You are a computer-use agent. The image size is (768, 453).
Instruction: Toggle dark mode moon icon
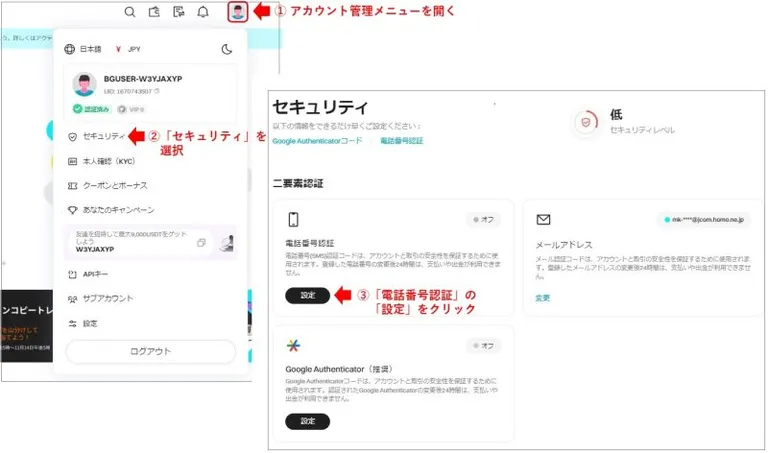pos(226,49)
